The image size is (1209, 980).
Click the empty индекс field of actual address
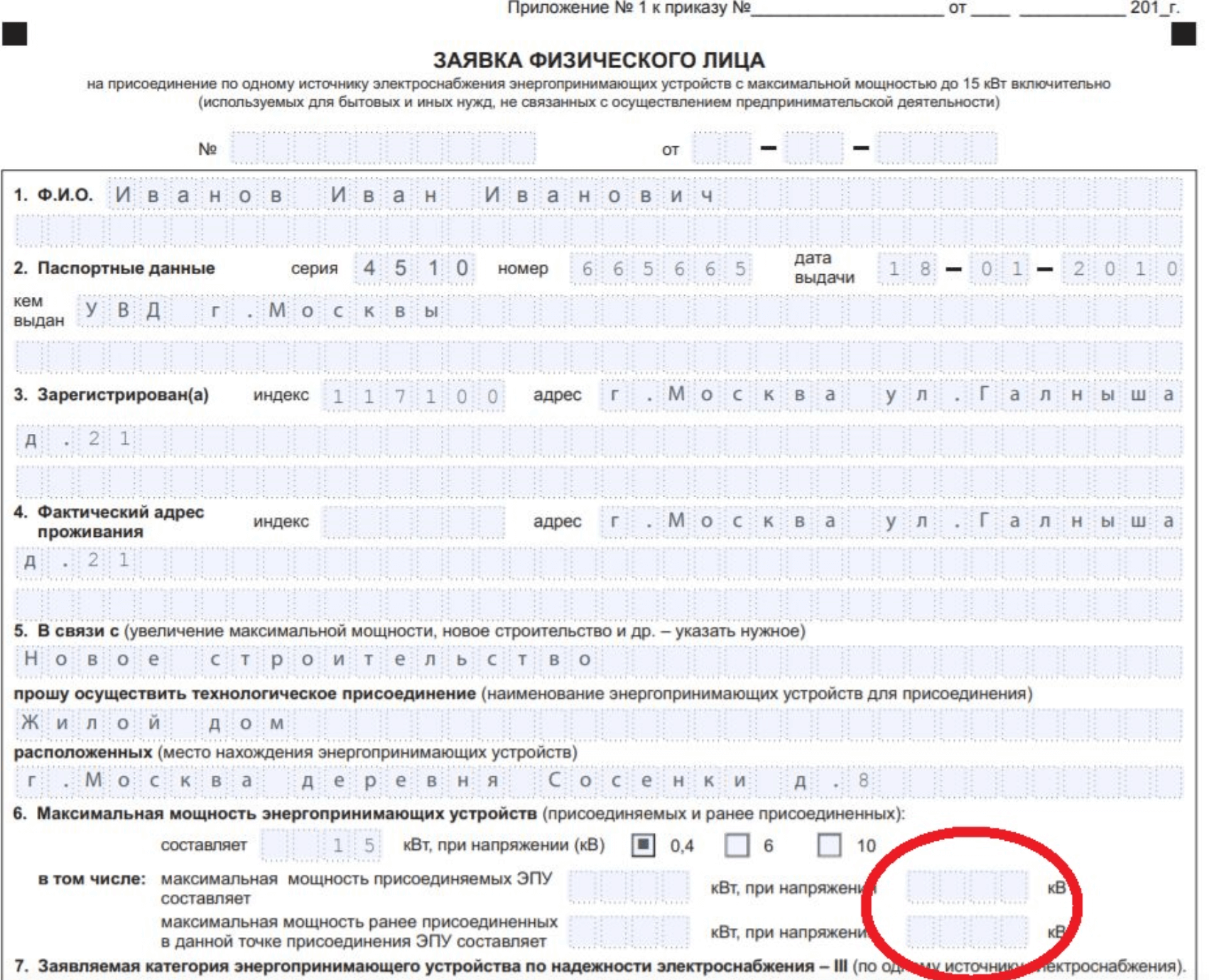pos(414,522)
